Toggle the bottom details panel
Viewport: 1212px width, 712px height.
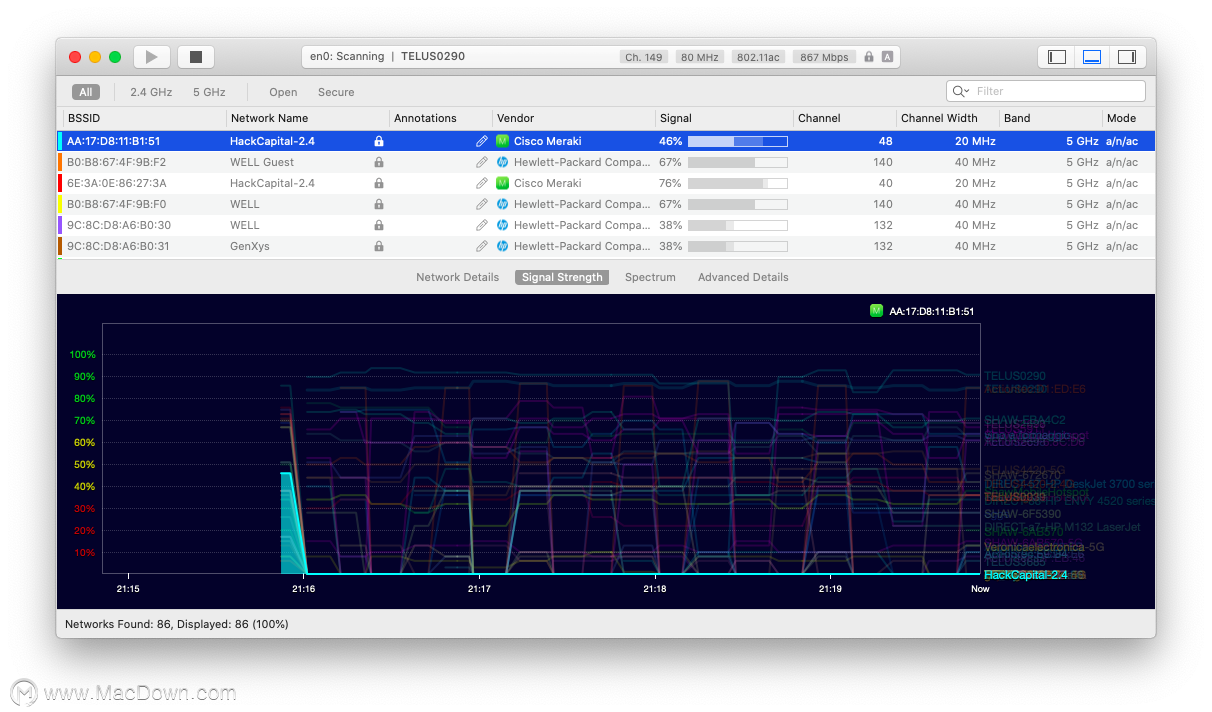click(1092, 57)
